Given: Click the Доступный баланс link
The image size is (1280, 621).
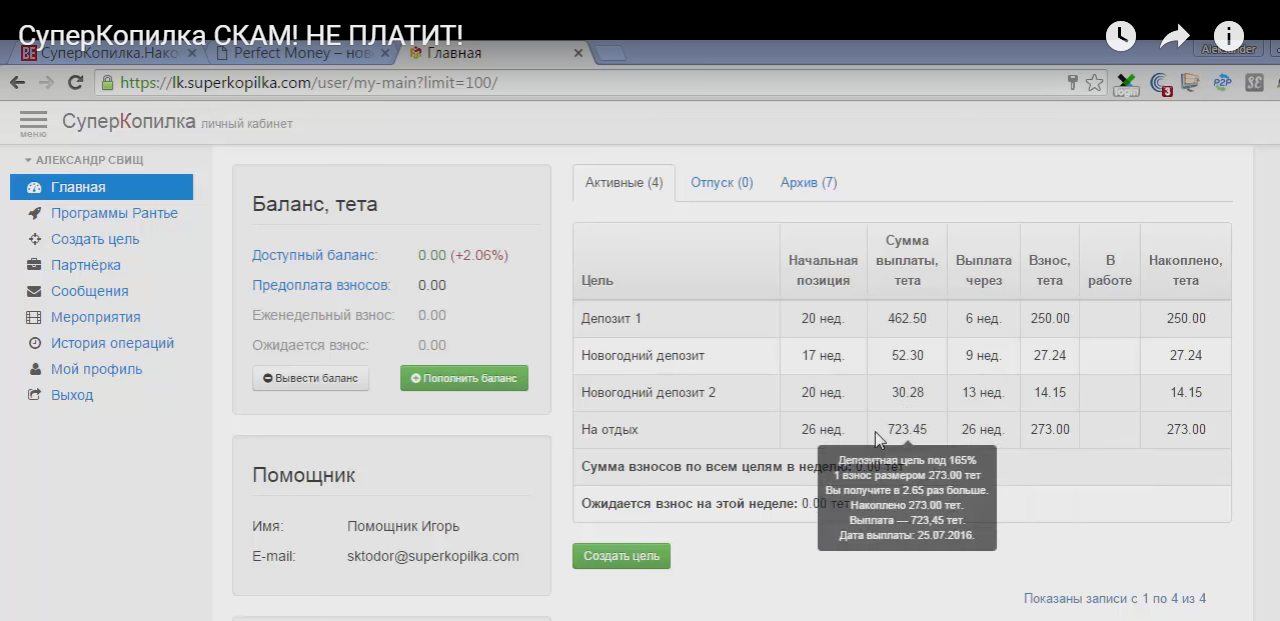Looking at the screenshot, I should [x=315, y=255].
